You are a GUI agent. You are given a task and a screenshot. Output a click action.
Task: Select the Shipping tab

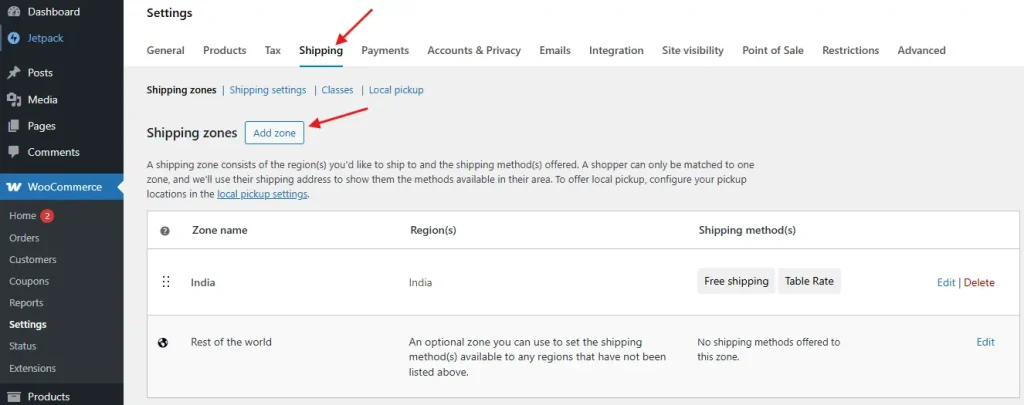(x=321, y=50)
